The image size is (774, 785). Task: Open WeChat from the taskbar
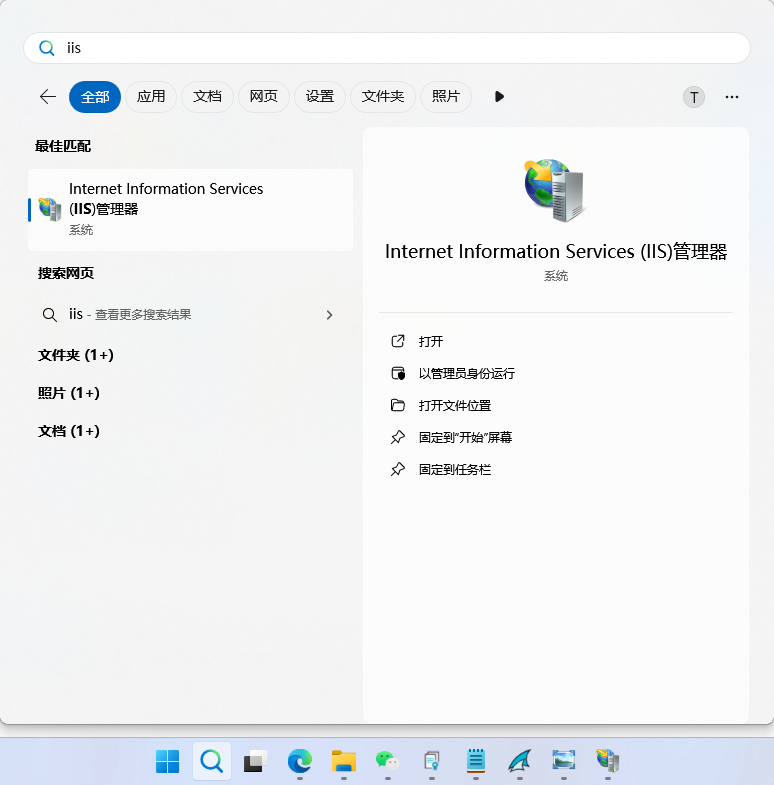coord(388,761)
